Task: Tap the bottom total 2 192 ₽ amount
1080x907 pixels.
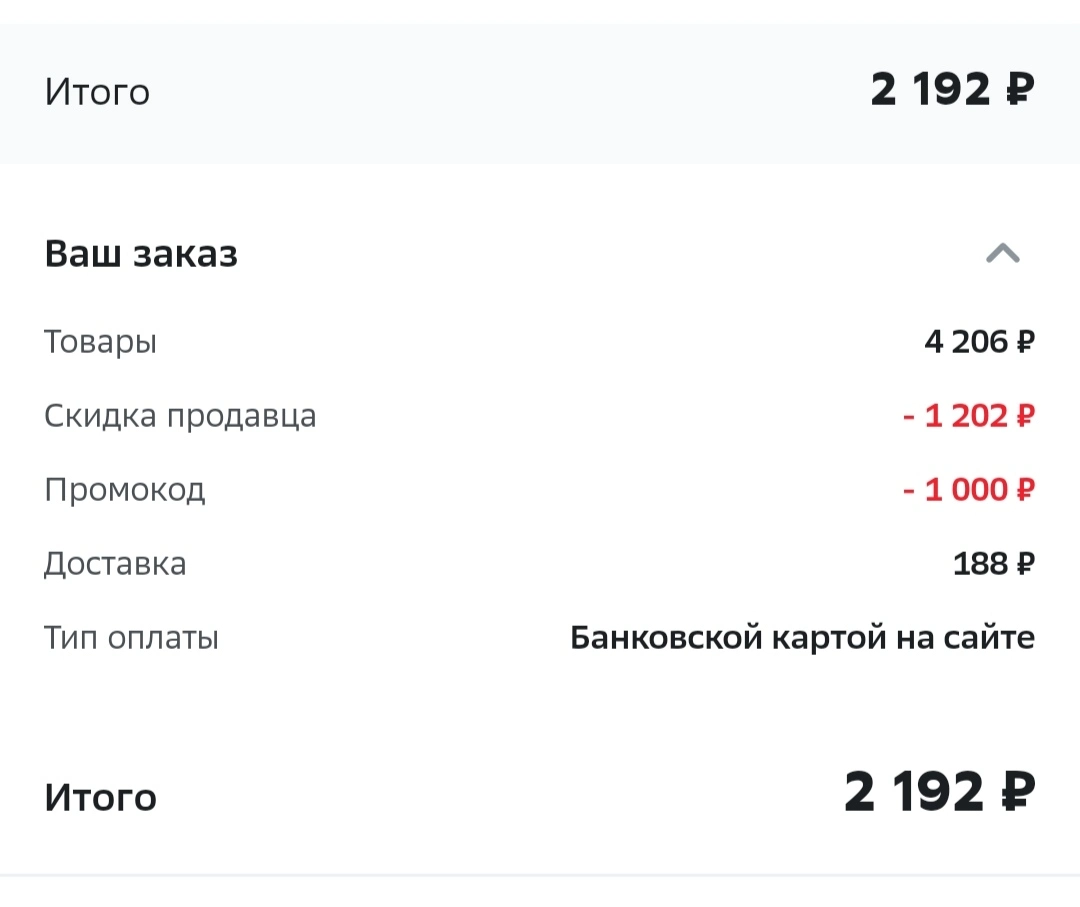Action: pos(939,792)
